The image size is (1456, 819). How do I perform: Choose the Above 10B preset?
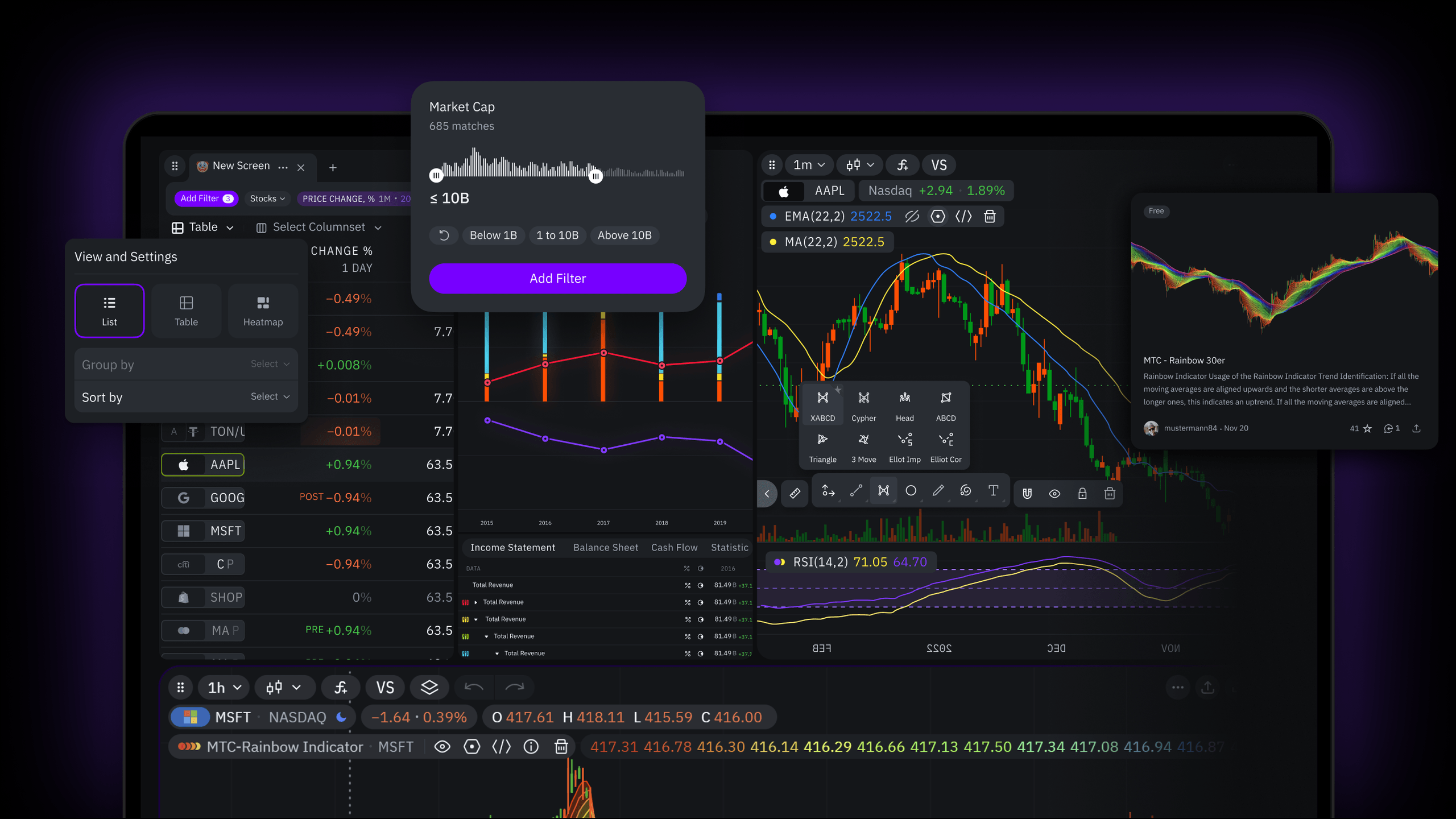624,235
